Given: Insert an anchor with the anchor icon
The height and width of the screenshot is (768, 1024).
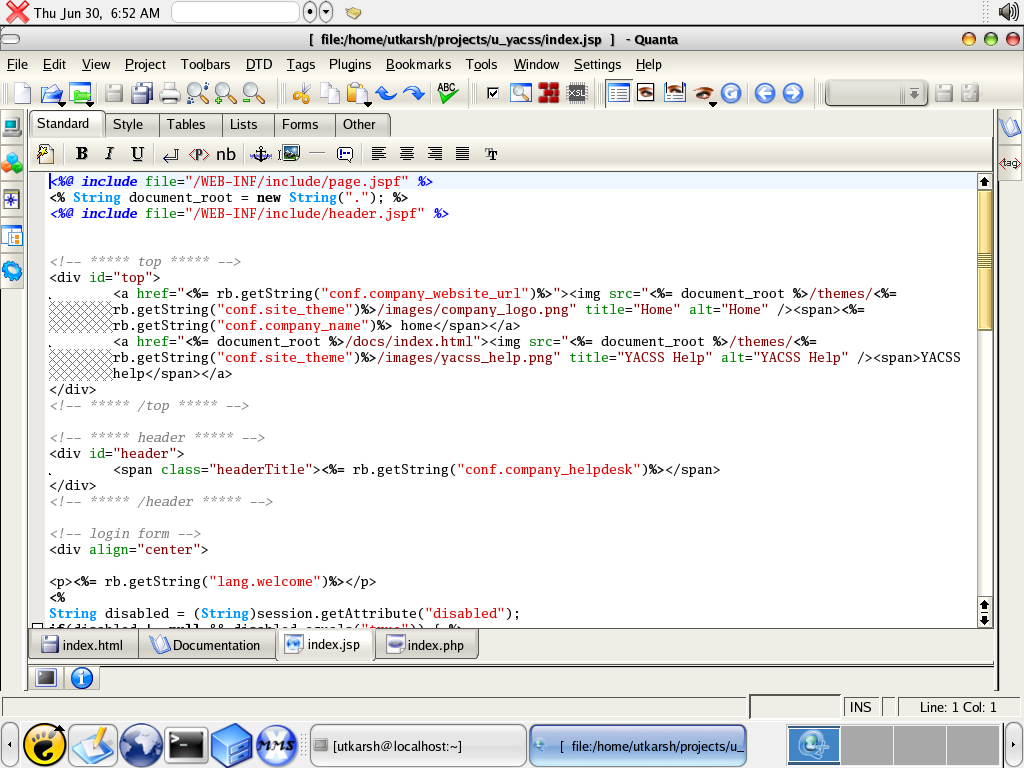Looking at the screenshot, I should pyautogui.click(x=261, y=154).
